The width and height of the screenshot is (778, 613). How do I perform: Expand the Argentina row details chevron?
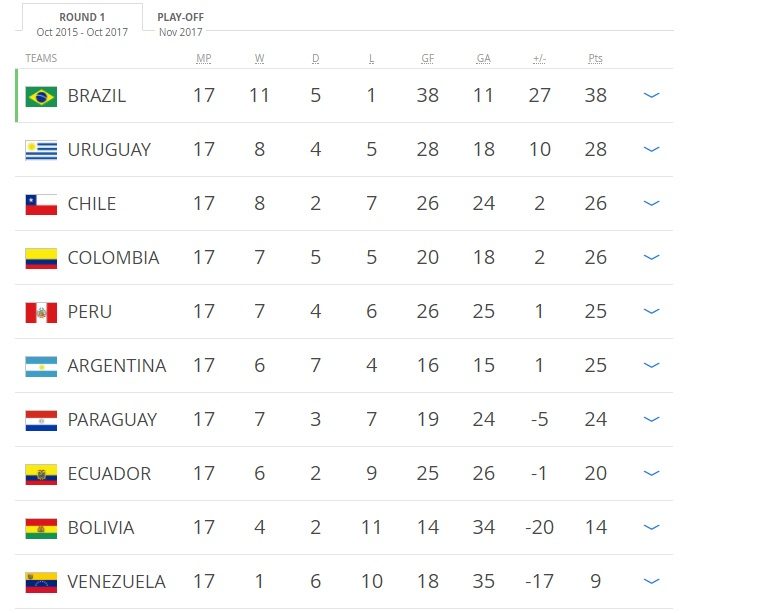coord(651,365)
